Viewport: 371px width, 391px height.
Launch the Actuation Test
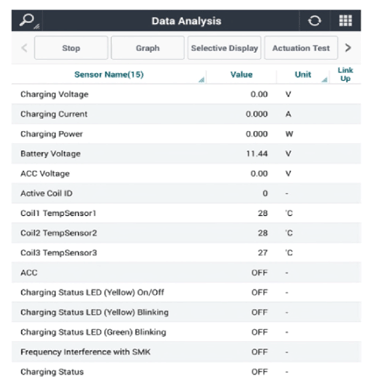point(301,48)
